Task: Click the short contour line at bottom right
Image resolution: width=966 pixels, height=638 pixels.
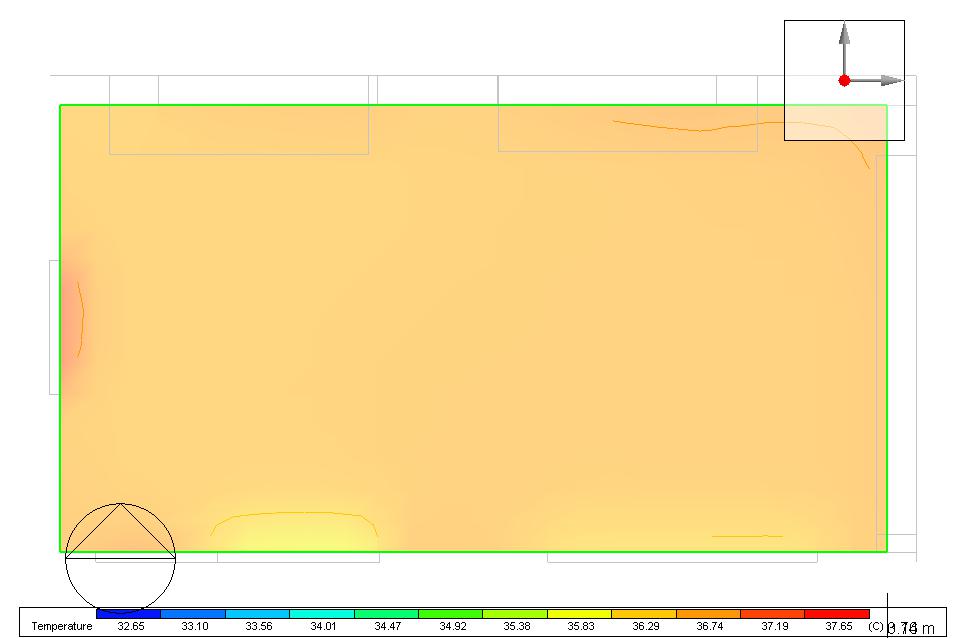Action: [x=747, y=536]
